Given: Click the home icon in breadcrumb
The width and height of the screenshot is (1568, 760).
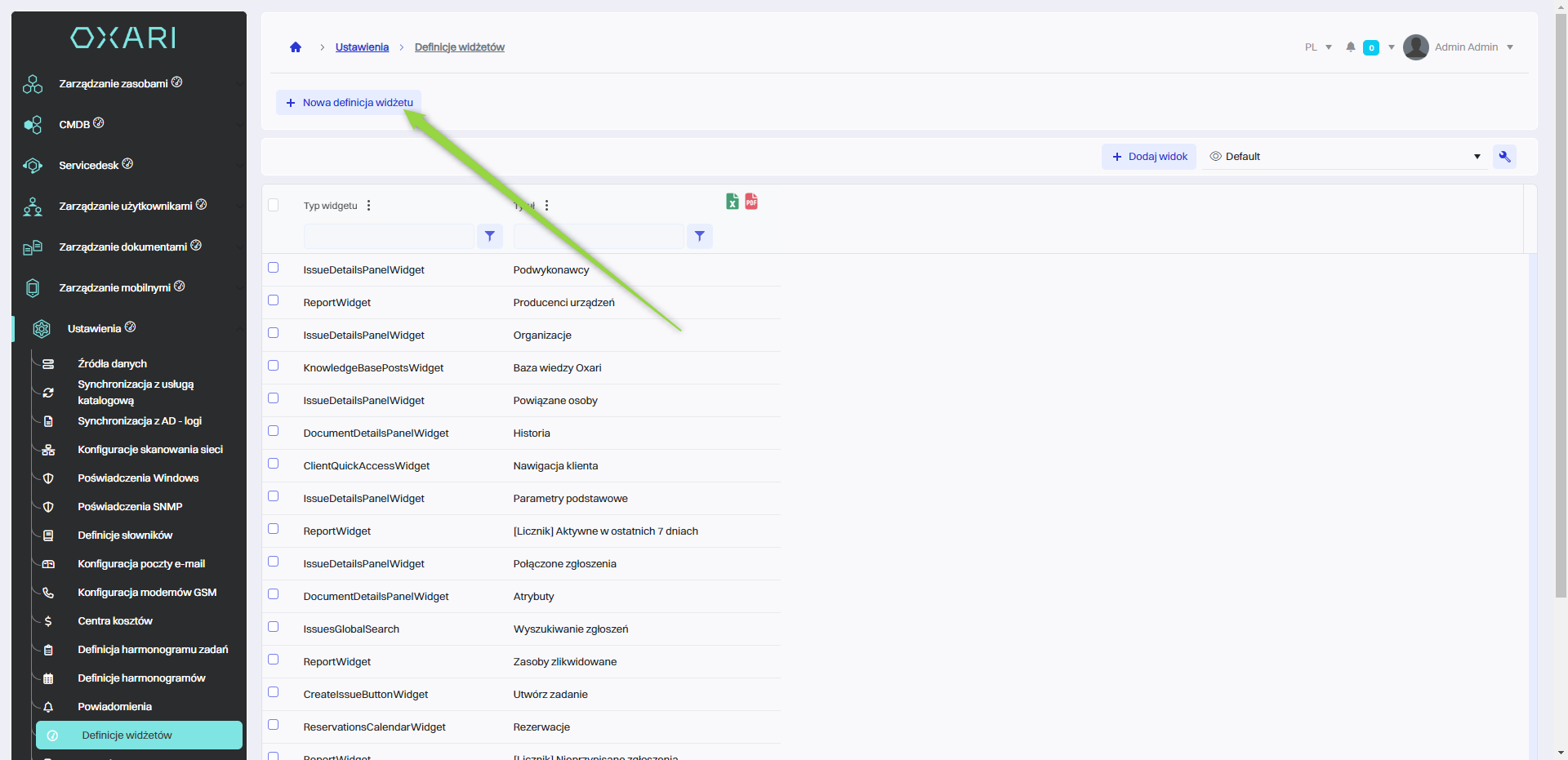Looking at the screenshot, I should 296,47.
